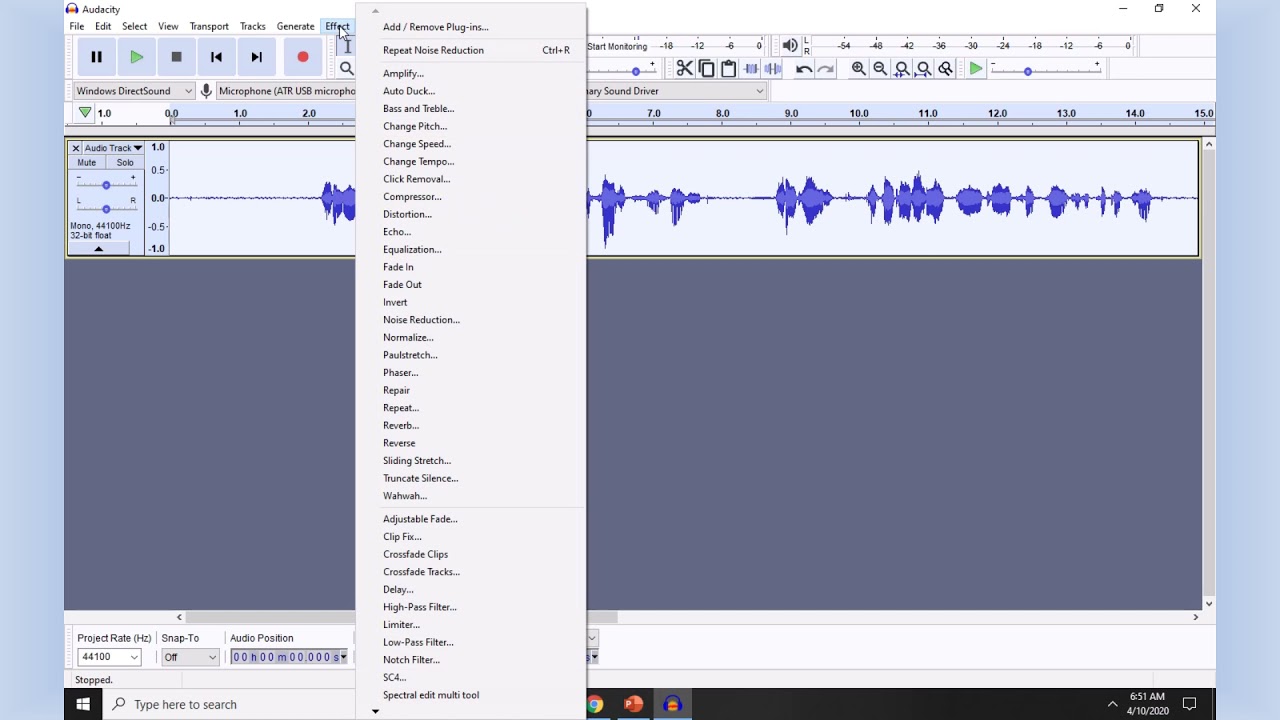Adjust the Play-at-Speed slider
This screenshot has width=1280, height=720.
pyautogui.click(x=1045, y=69)
